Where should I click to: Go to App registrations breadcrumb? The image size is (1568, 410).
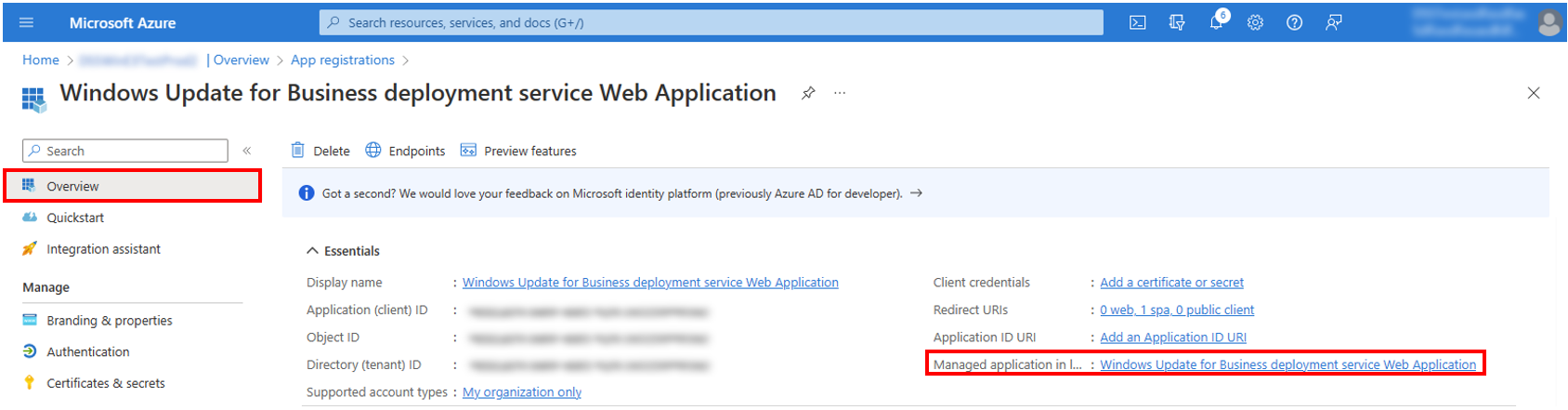click(x=343, y=60)
